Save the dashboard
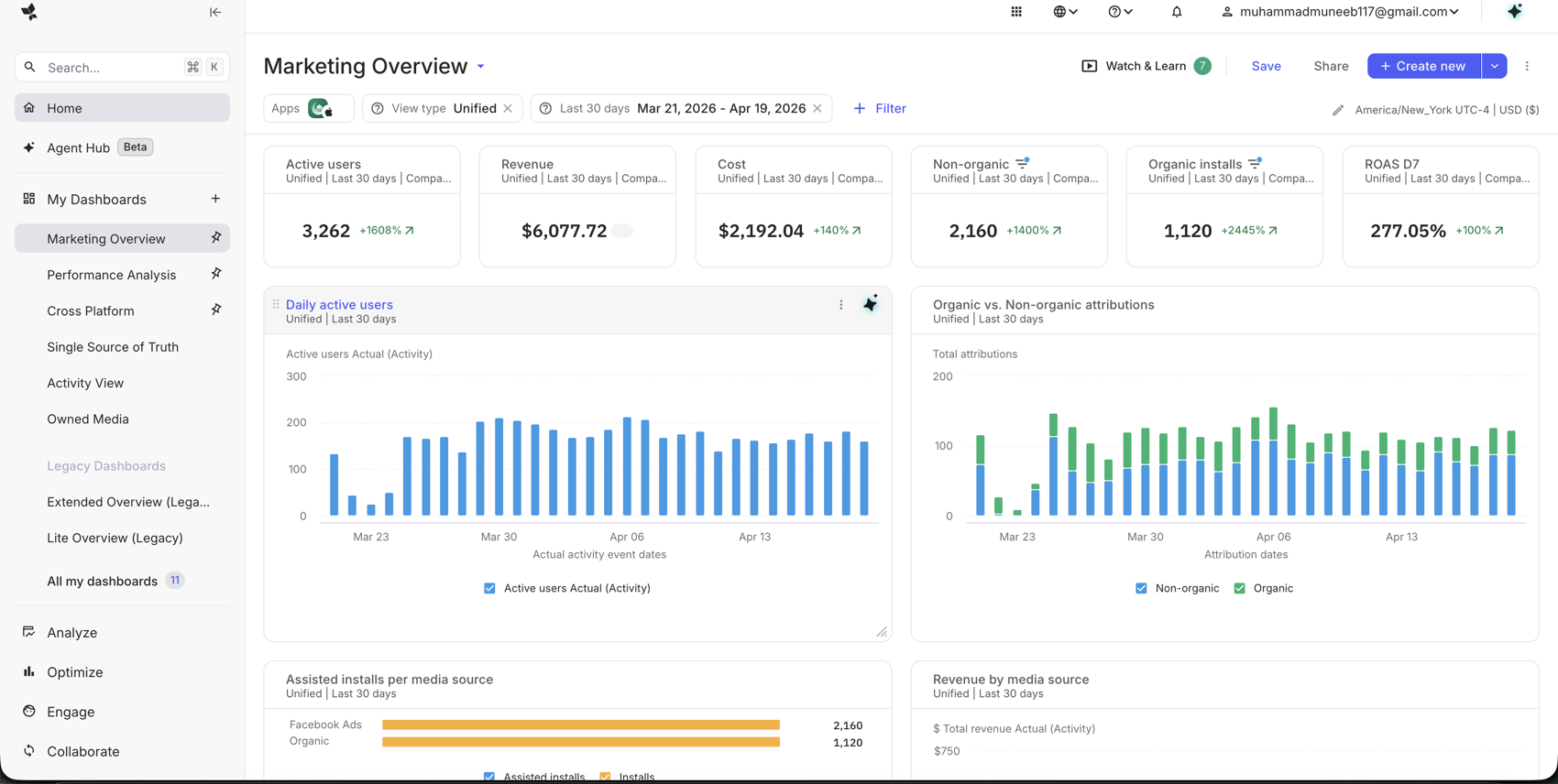The height and width of the screenshot is (784, 1558). [x=1266, y=66]
